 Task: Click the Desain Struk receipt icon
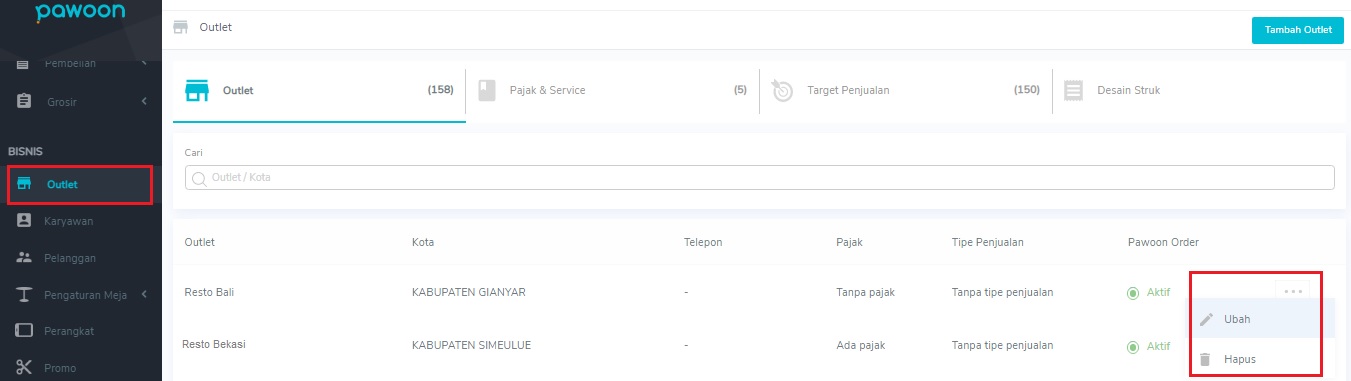(x=1074, y=90)
